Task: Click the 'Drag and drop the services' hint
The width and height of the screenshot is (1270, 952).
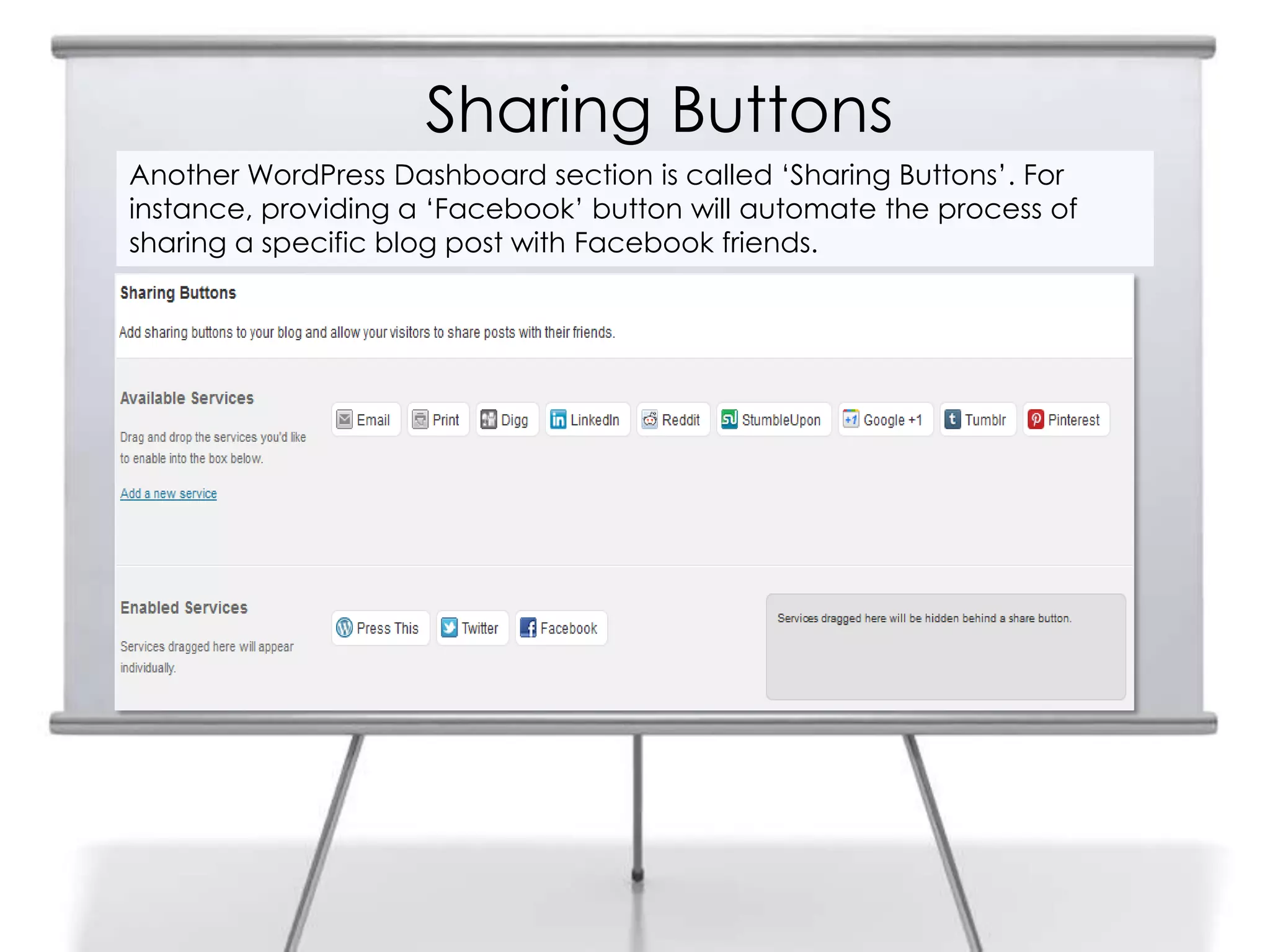Action: click(213, 447)
